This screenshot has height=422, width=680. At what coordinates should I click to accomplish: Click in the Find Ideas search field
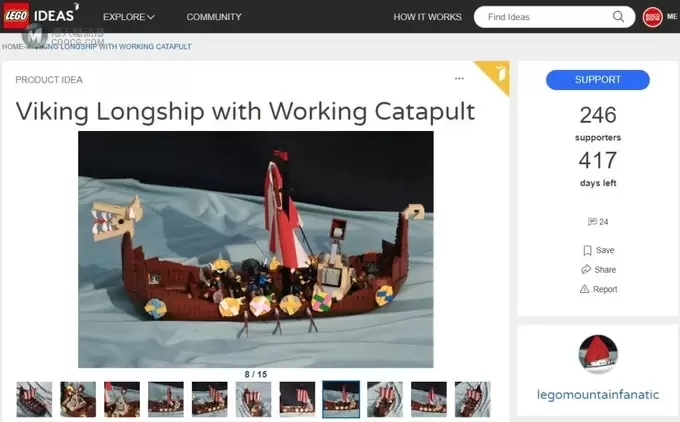click(x=548, y=17)
